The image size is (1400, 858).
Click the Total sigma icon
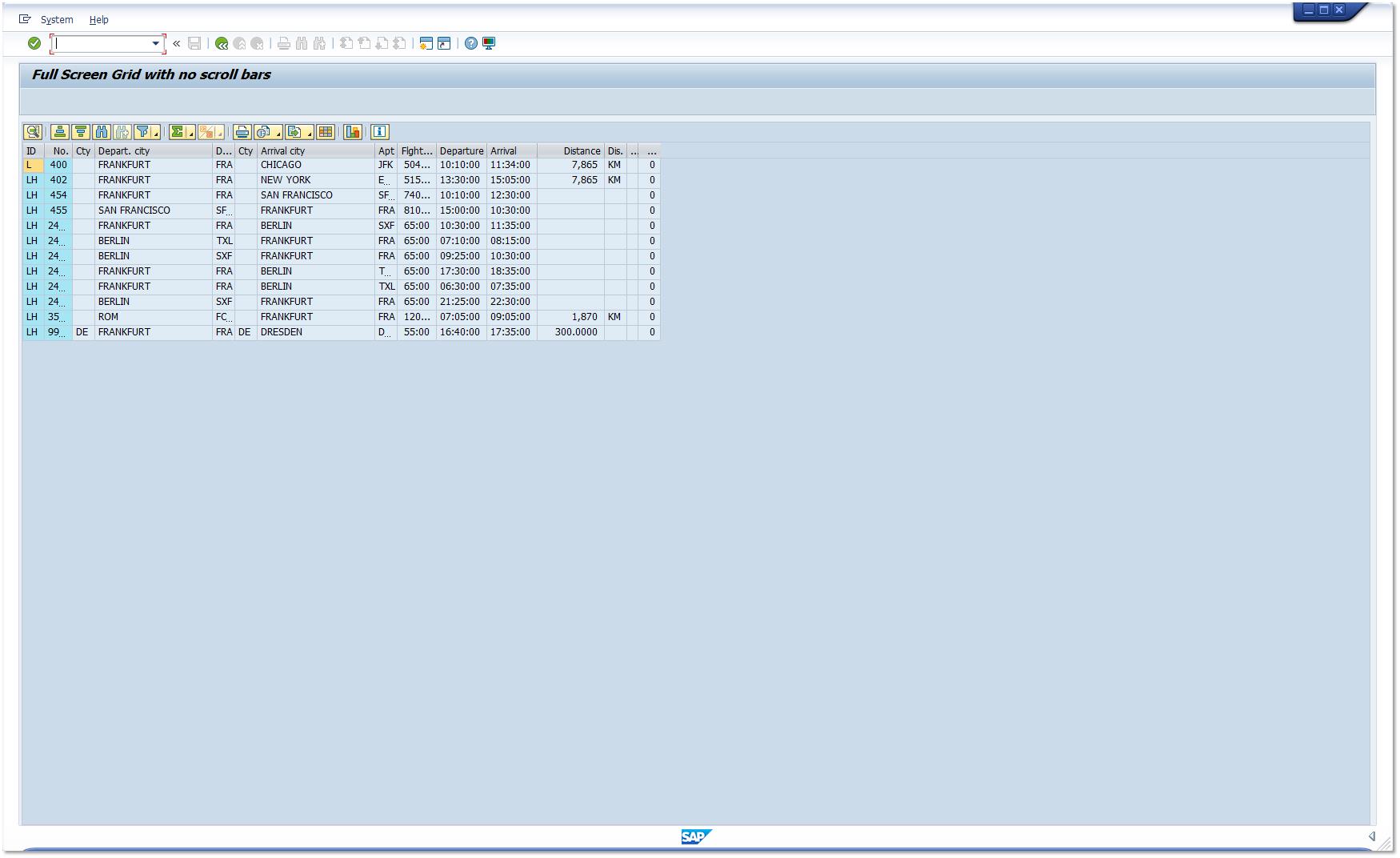178,132
